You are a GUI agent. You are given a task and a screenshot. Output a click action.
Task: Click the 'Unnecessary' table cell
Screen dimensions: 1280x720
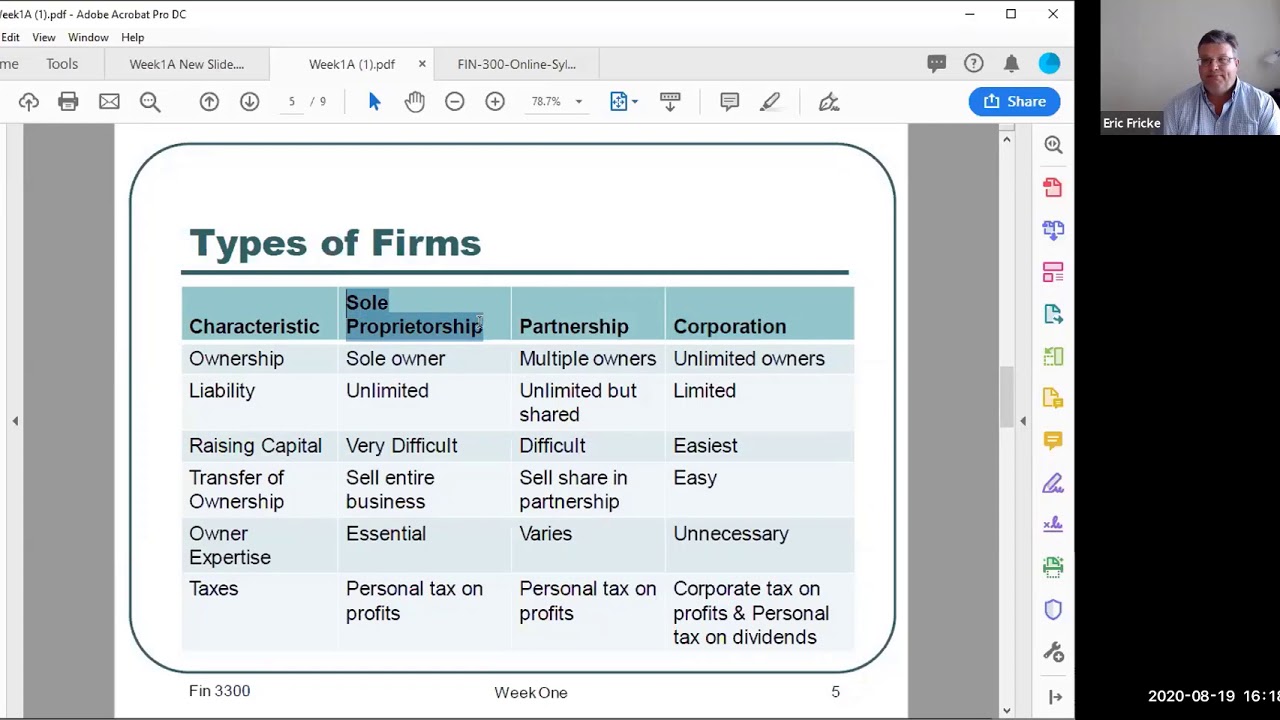[731, 533]
